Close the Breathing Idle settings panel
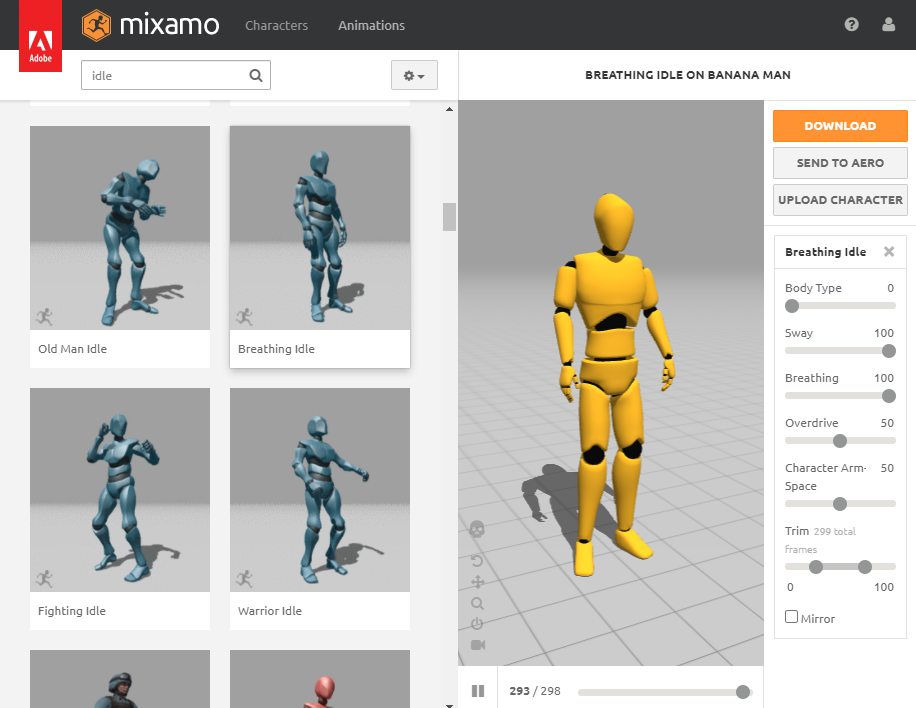This screenshot has width=916, height=708. (x=889, y=252)
